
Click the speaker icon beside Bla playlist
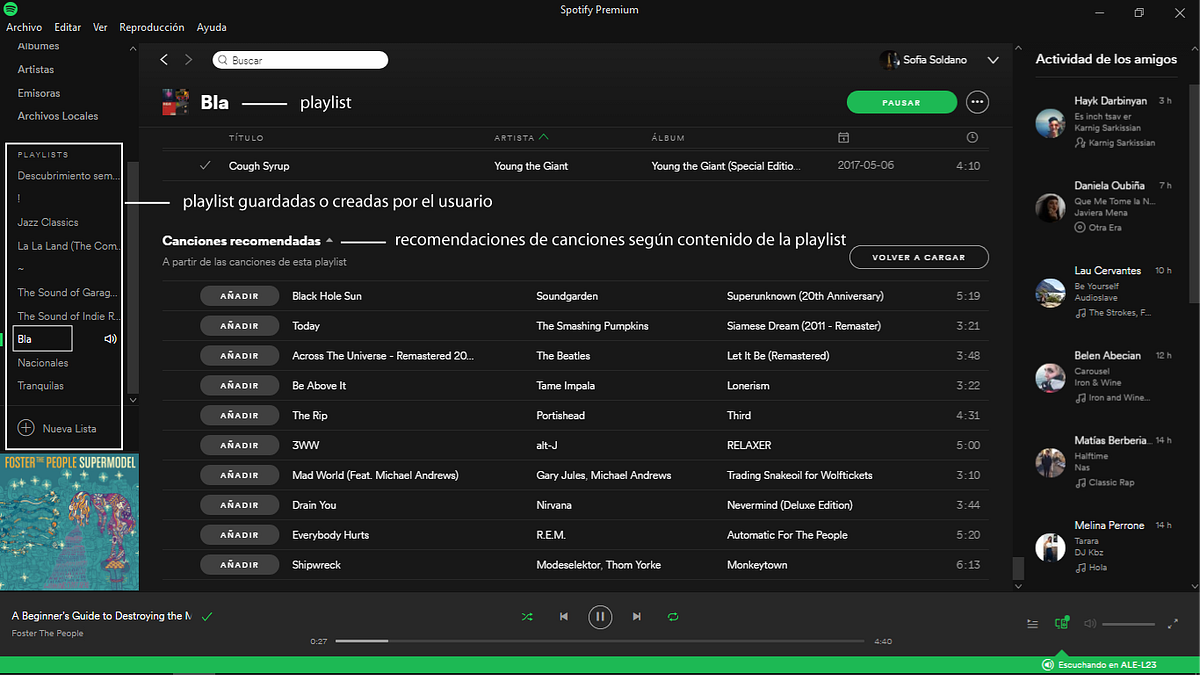click(111, 339)
